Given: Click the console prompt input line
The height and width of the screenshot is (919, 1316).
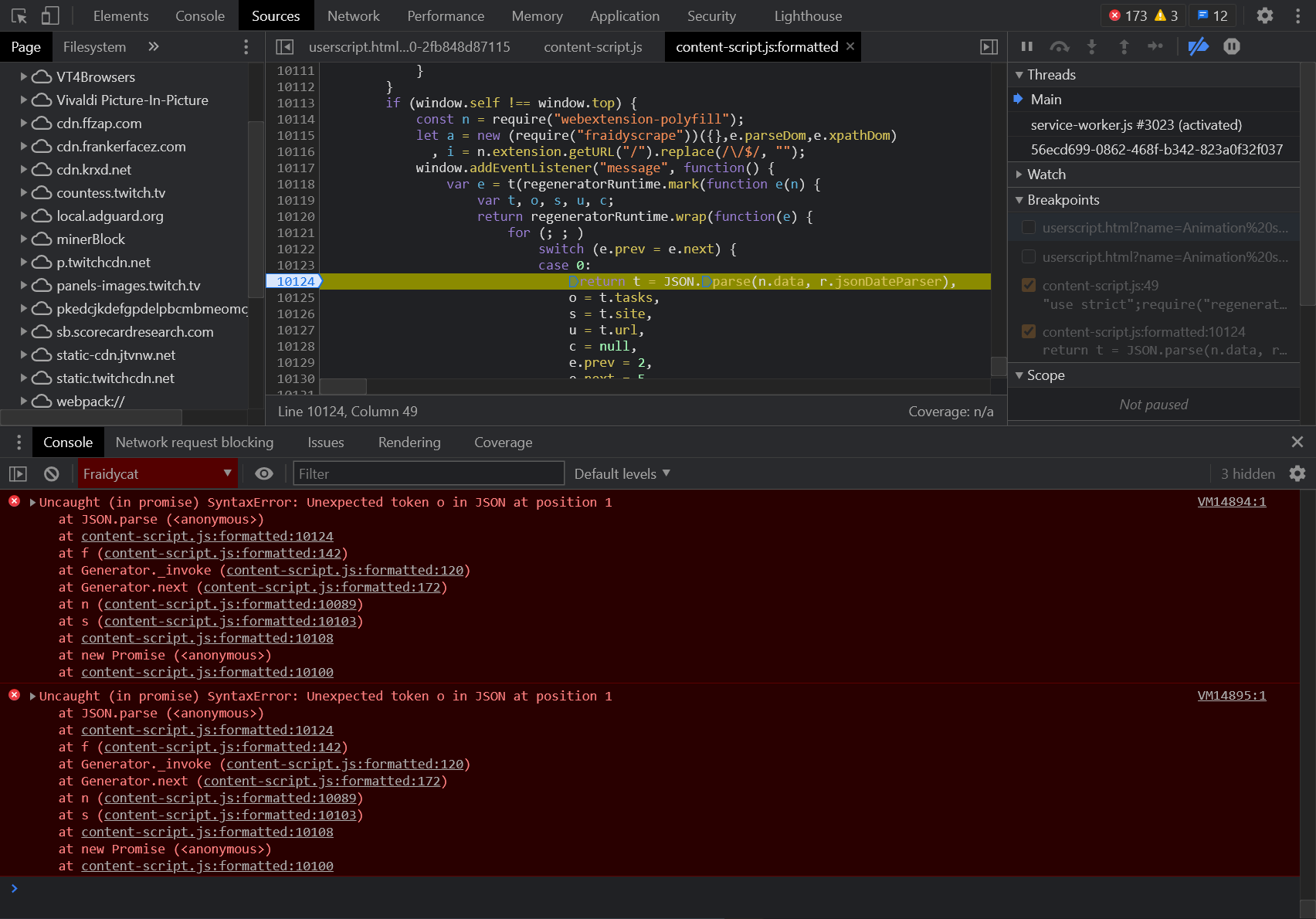Looking at the screenshot, I should (x=656, y=888).
